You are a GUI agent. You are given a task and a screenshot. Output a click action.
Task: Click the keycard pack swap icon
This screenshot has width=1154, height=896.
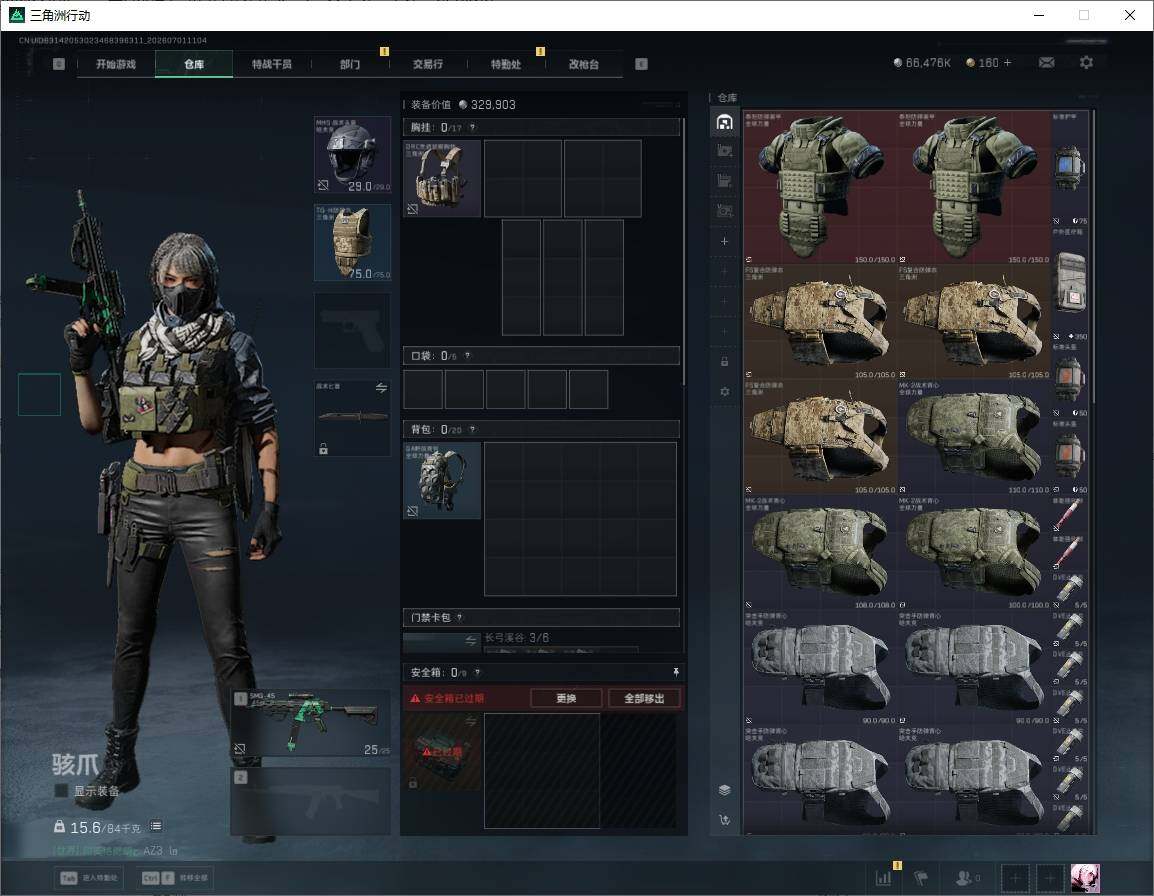tap(471, 641)
